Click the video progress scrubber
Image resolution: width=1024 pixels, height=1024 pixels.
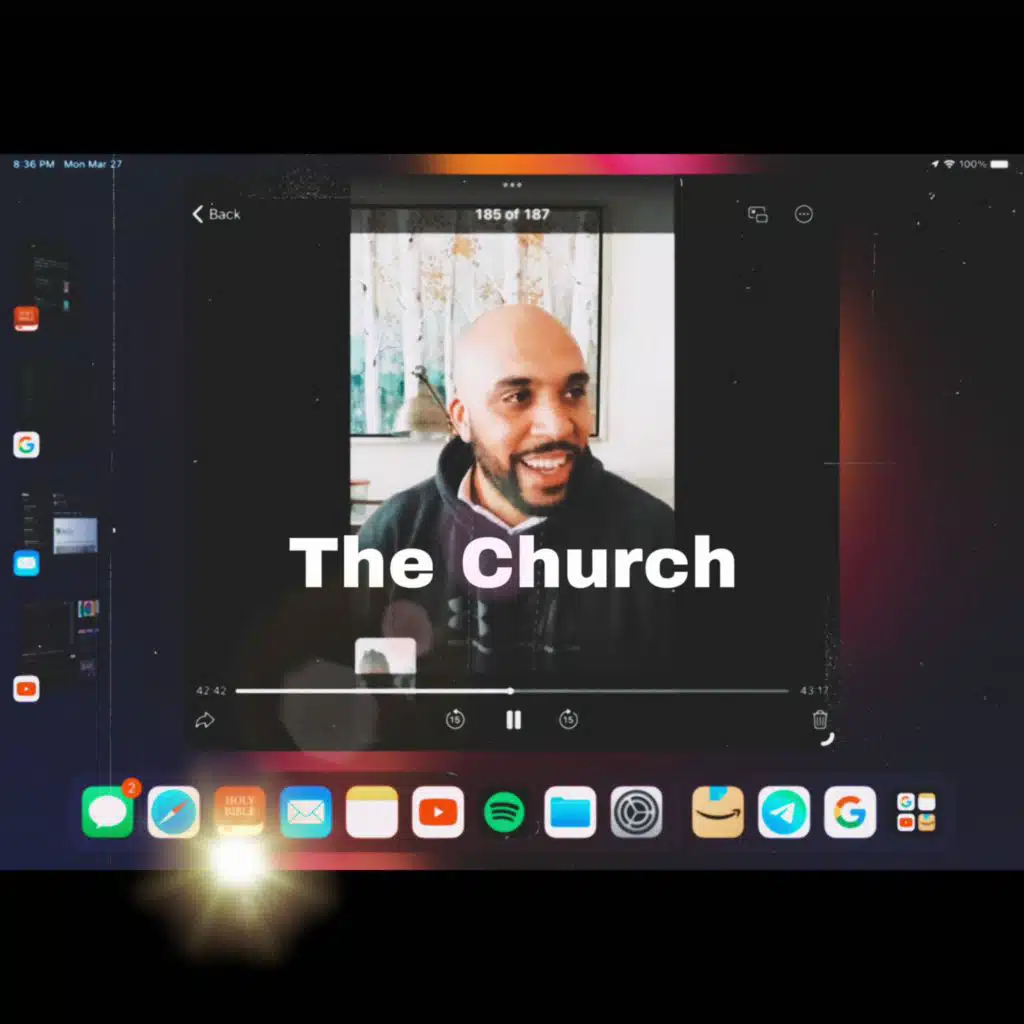pos(510,691)
